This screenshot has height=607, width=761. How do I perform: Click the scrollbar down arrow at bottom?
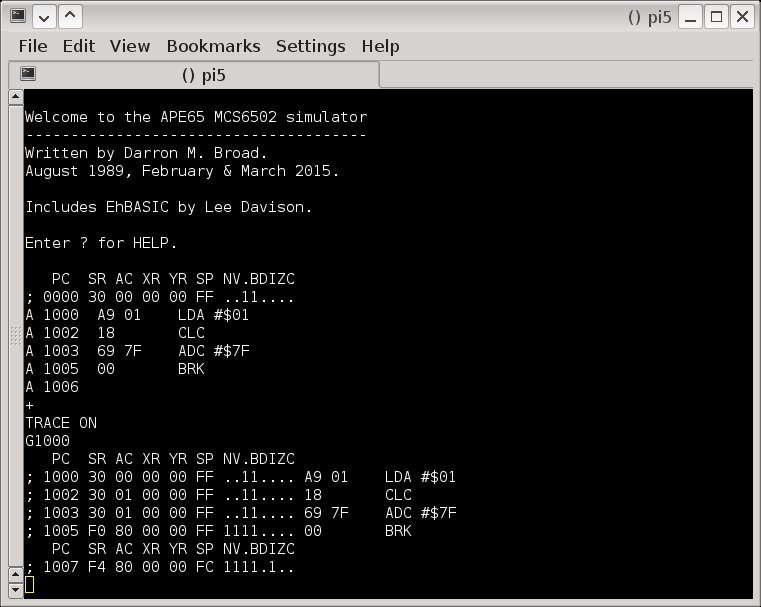click(16, 590)
